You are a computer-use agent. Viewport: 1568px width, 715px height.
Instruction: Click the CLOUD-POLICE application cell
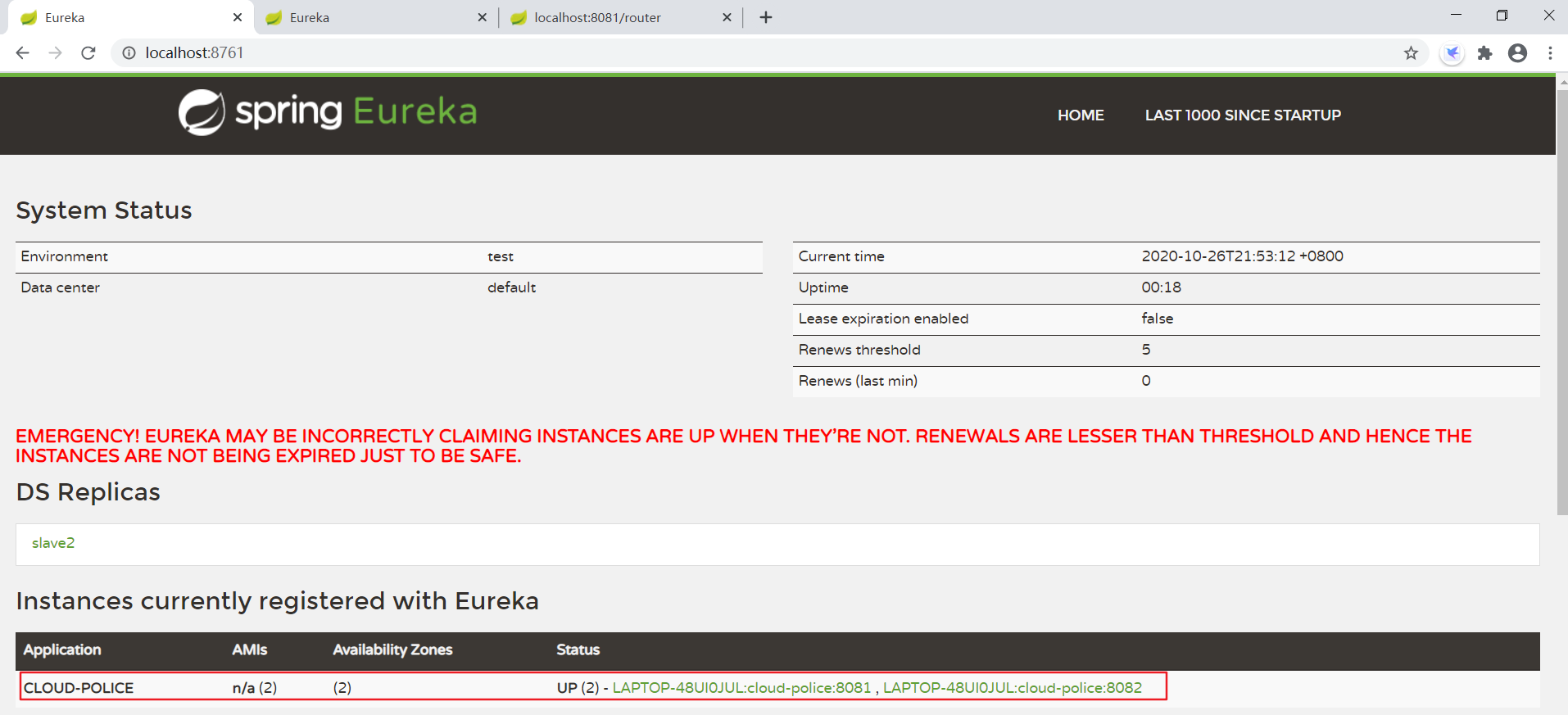(x=79, y=688)
